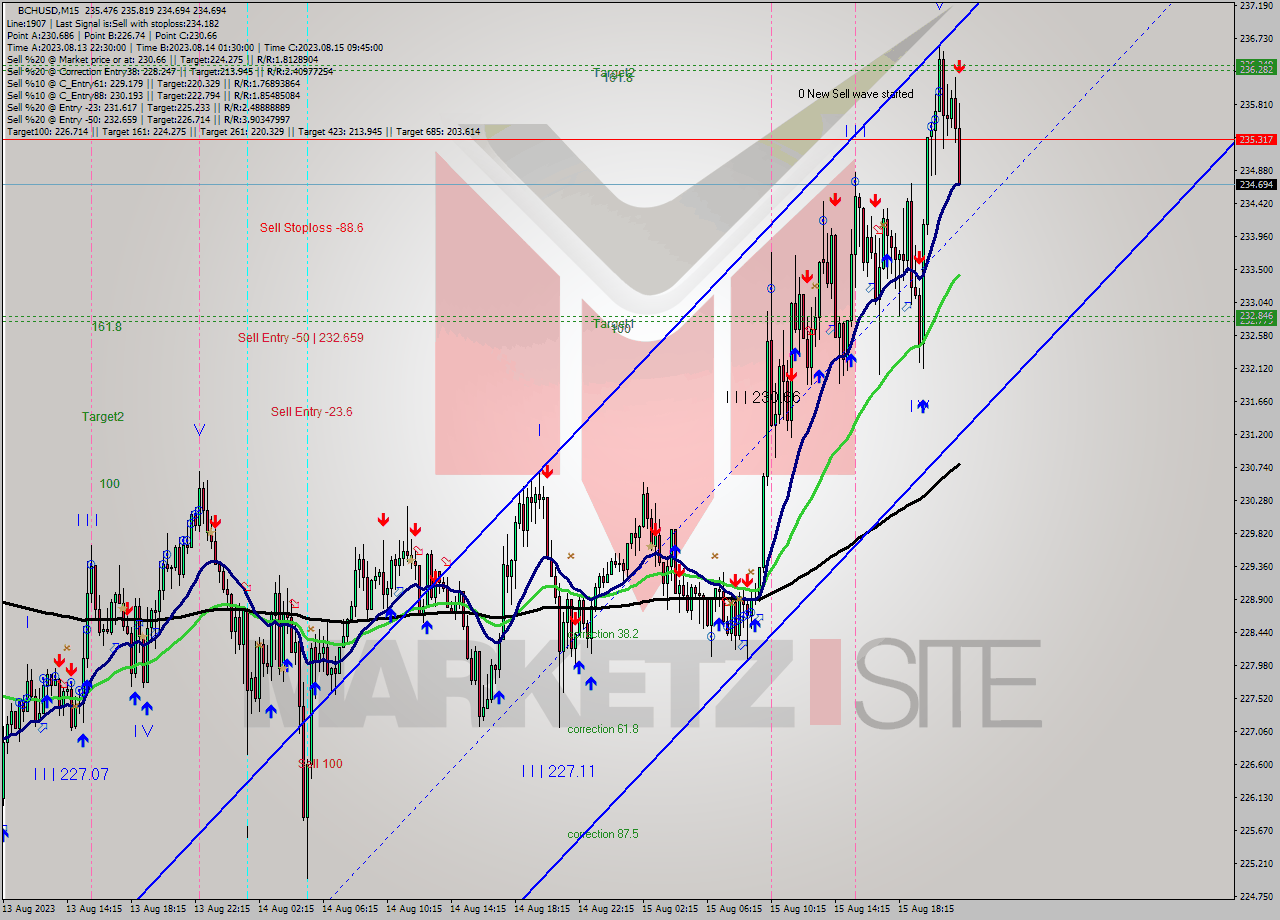Click the 225.210 price scale value

pos(1255,864)
